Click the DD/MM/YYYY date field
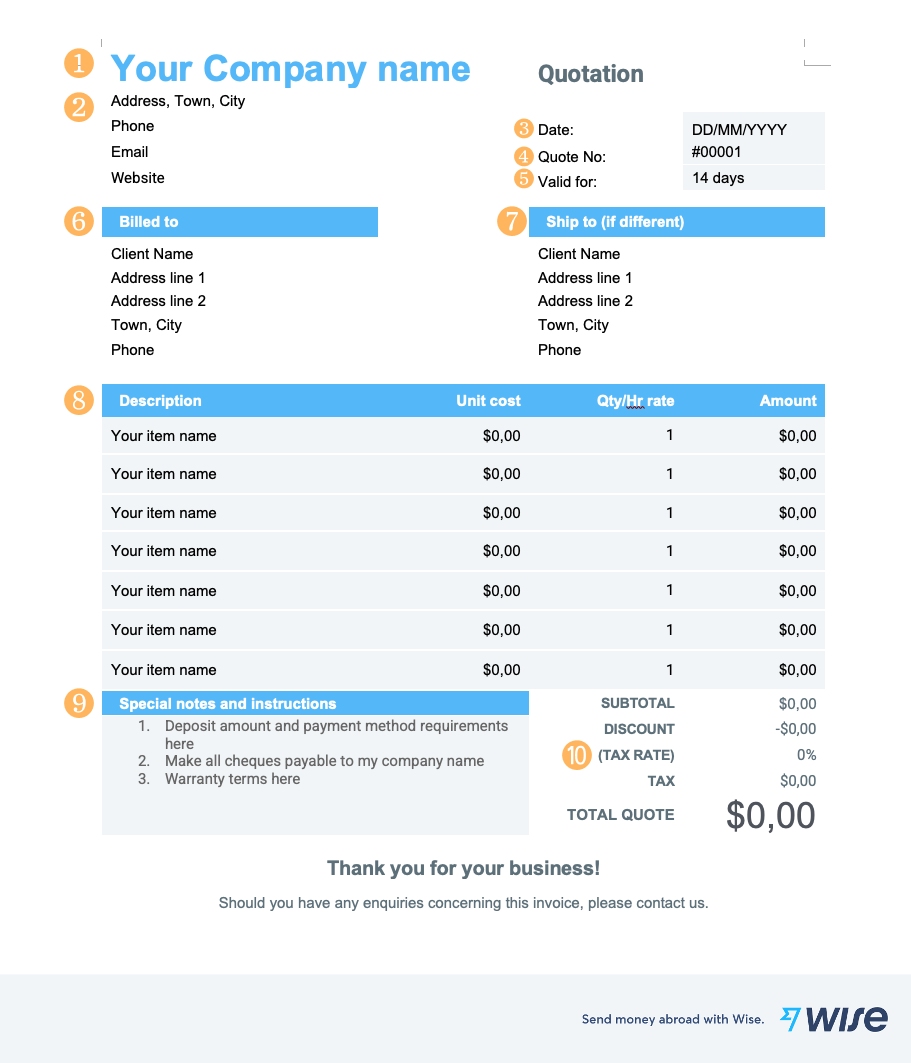This screenshot has height=1063, width=911. coord(739,130)
